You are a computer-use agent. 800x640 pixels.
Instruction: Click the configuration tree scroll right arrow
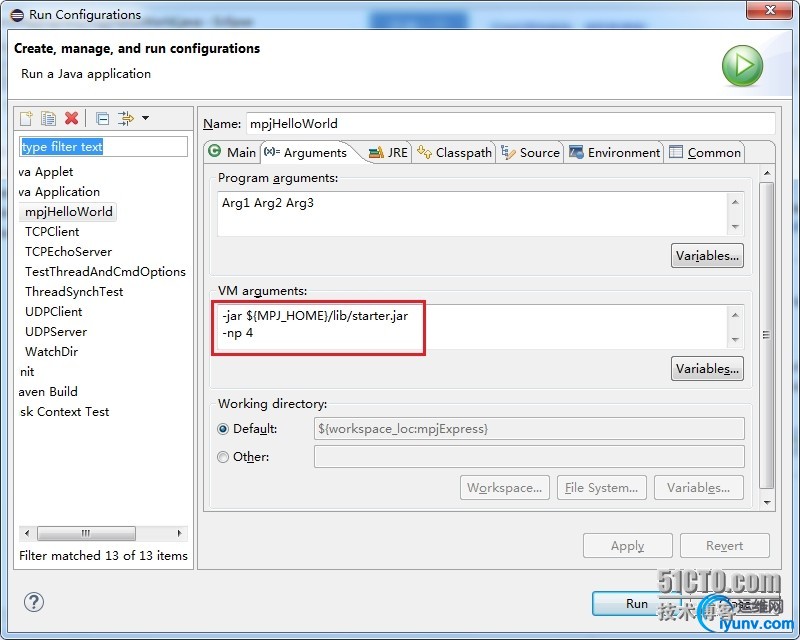[x=180, y=533]
